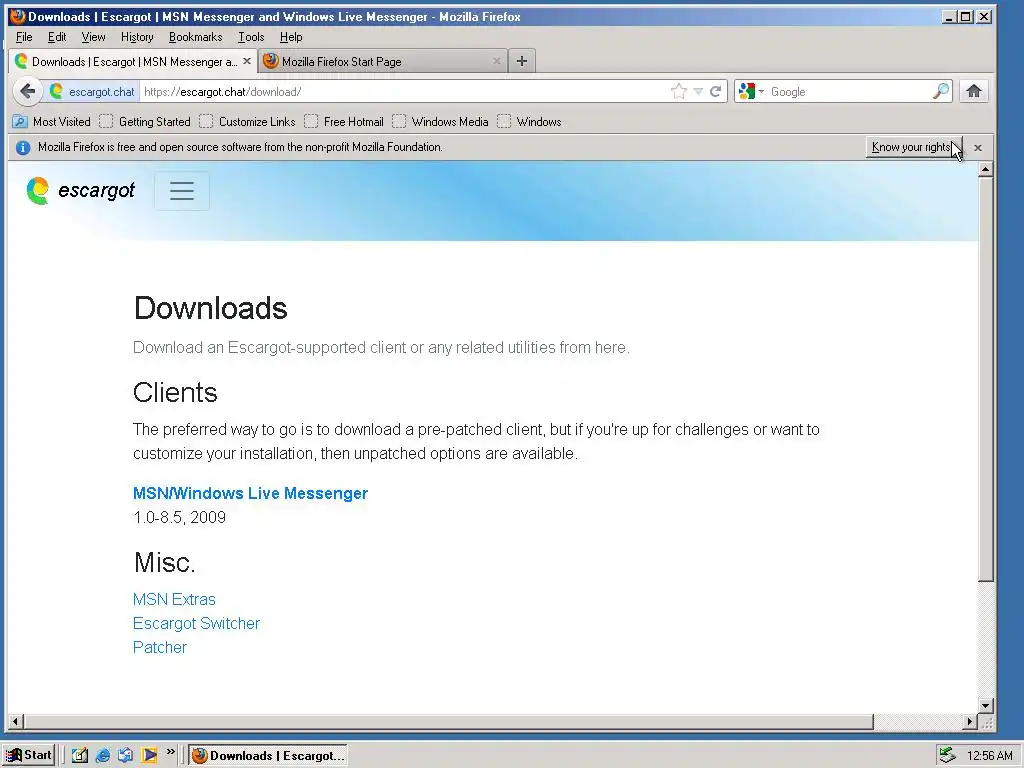Open the Escargot Switcher link

point(196,624)
